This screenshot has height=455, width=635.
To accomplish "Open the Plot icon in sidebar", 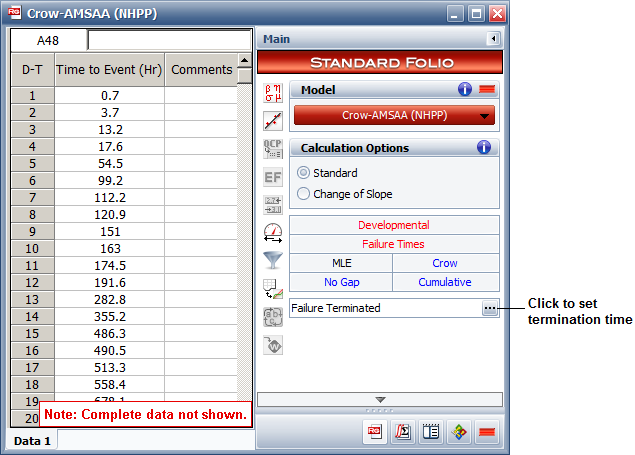I will click(x=272, y=121).
